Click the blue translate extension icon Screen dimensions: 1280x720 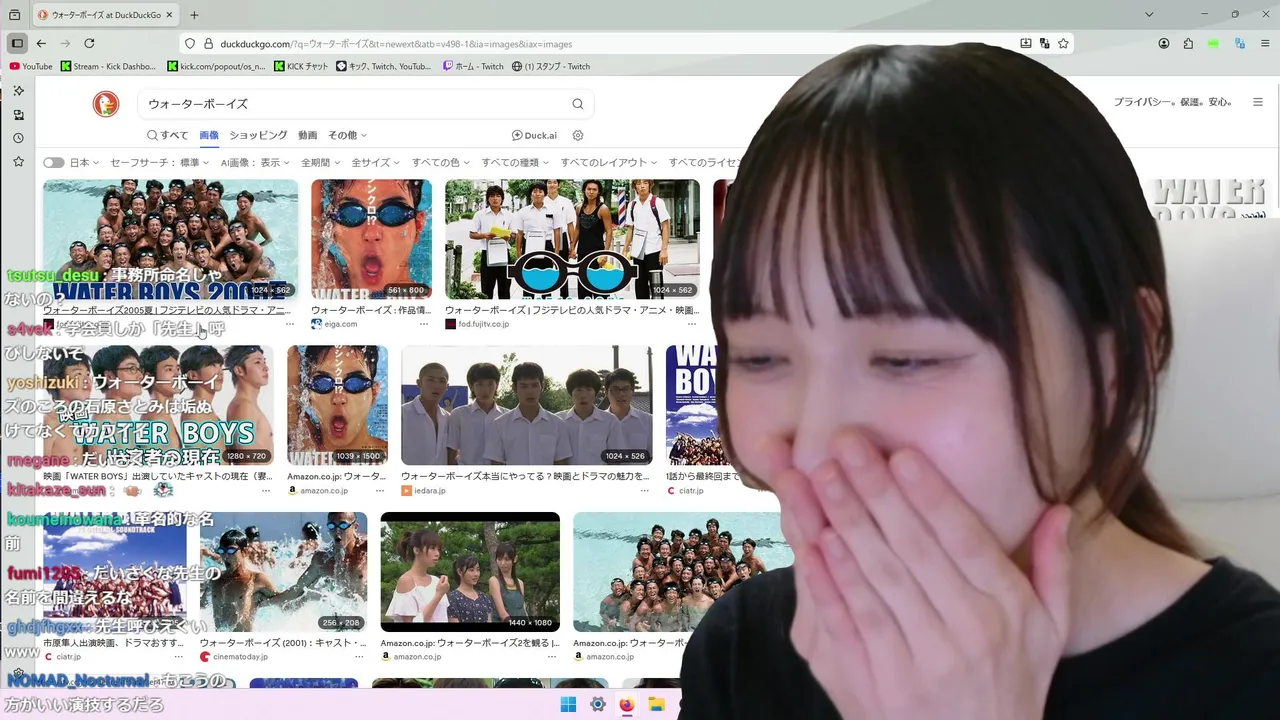coord(1240,43)
